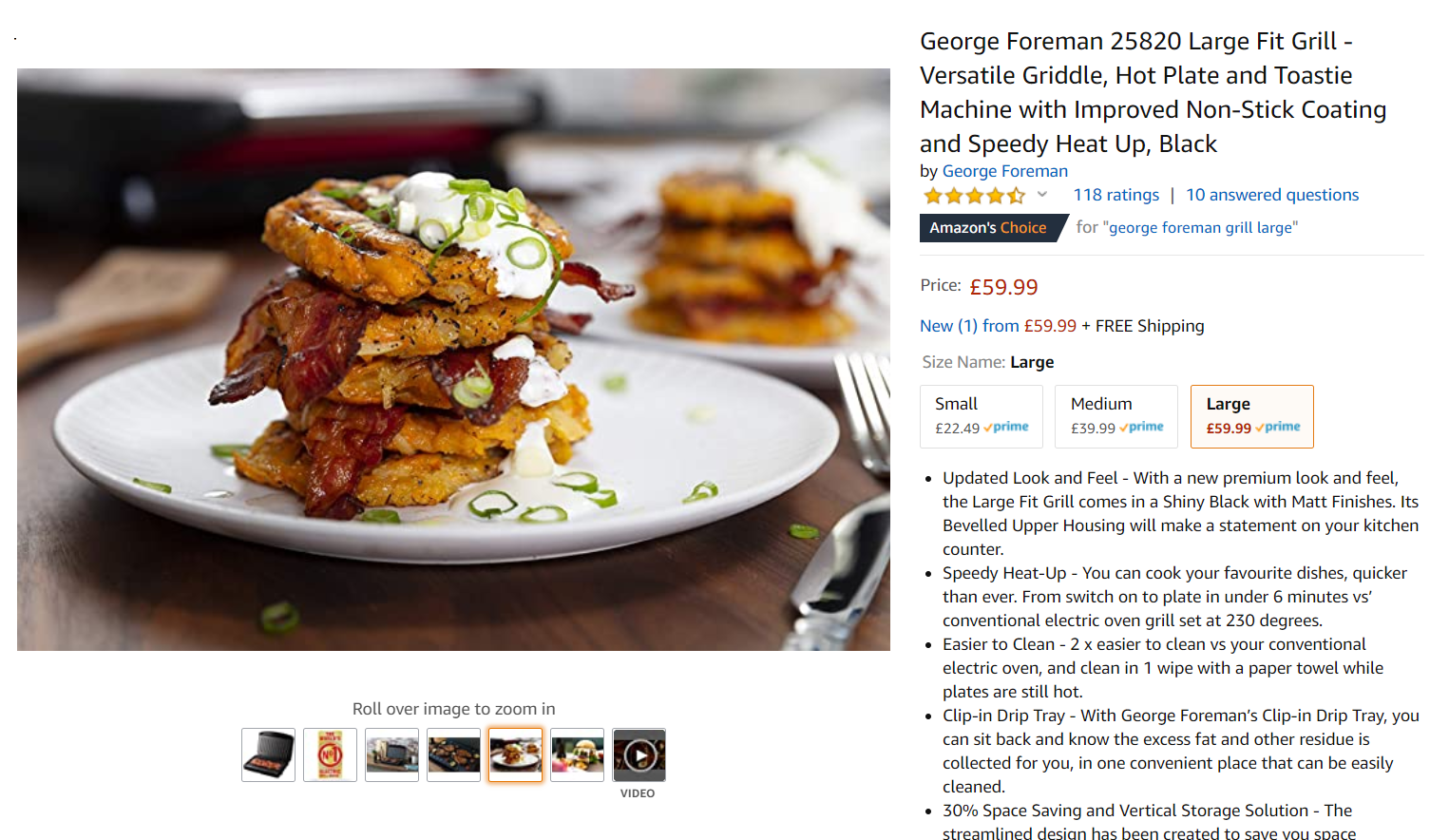
Task: Select the open grill product thumbnail
Action: pyautogui.click(x=268, y=755)
